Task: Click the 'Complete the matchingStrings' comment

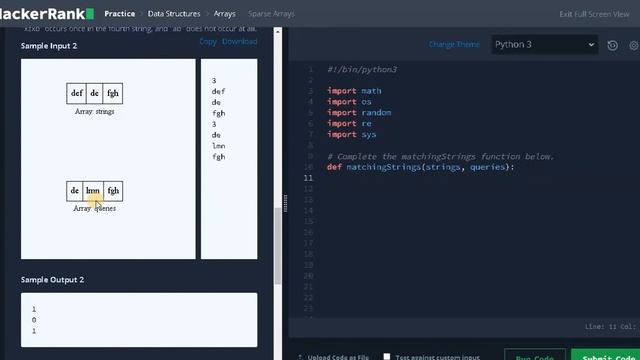Action: [440, 156]
